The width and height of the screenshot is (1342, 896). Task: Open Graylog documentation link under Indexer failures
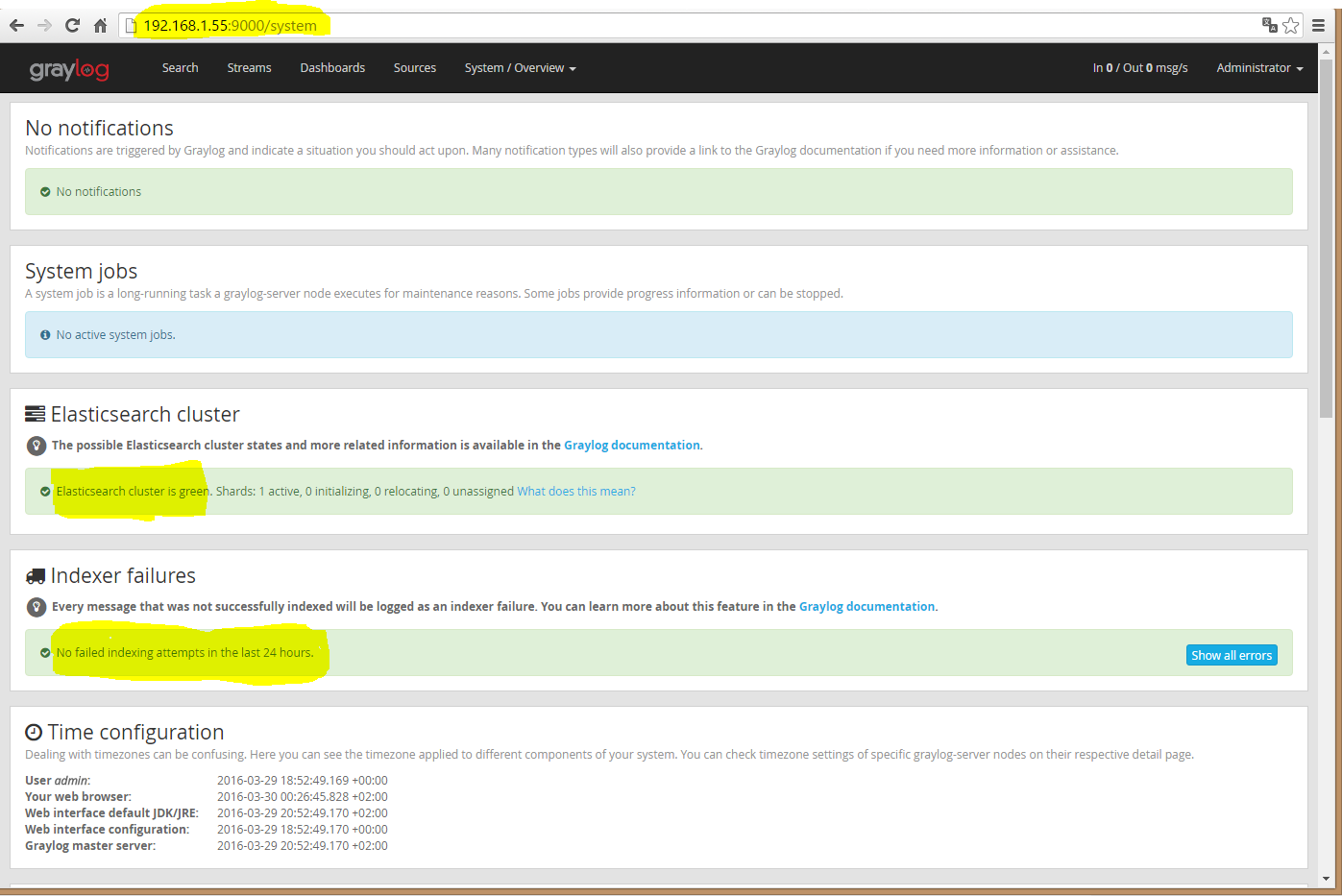tap(866, 607)
